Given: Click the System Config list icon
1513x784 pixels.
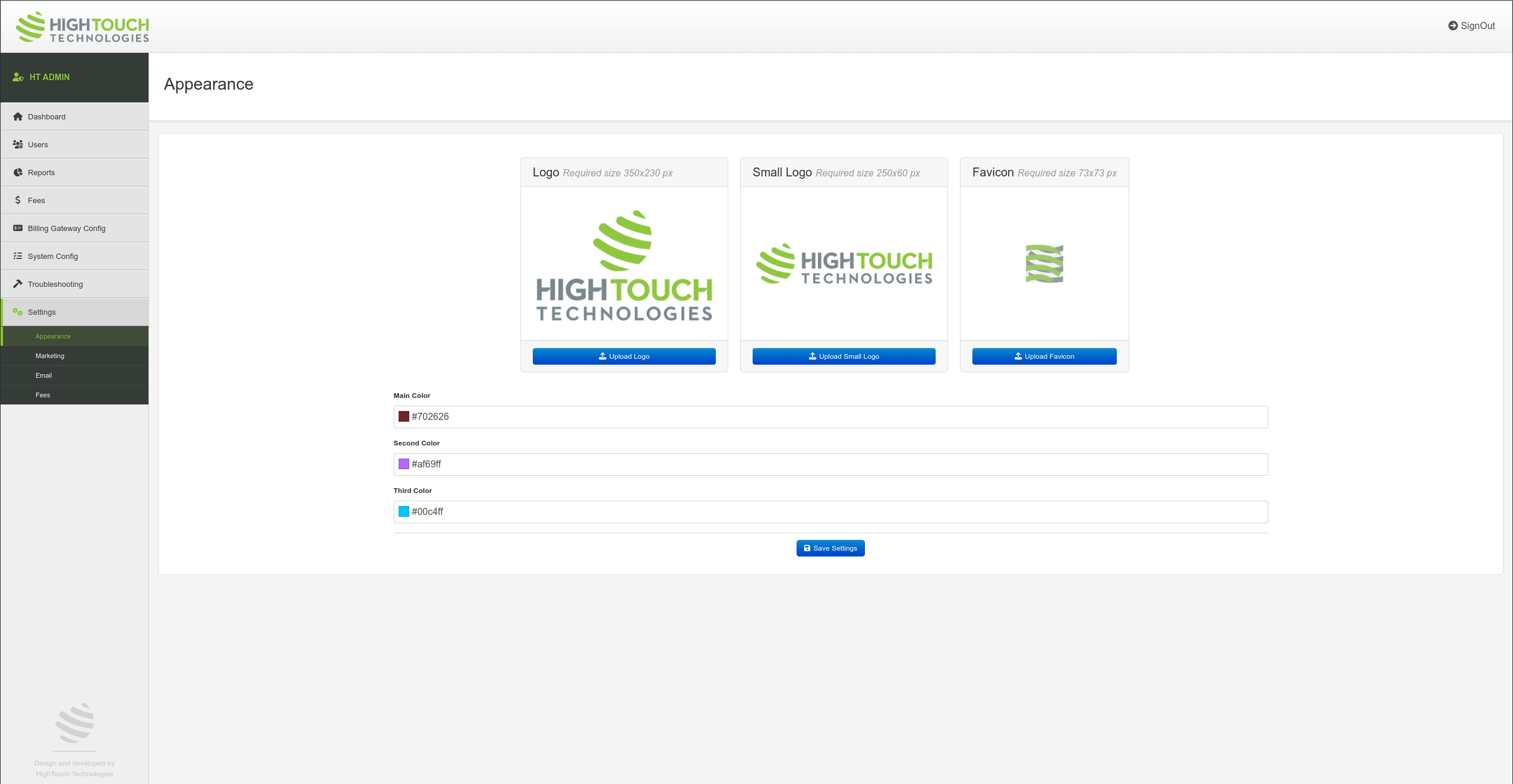Looking at the screenshot, I should click(18, 256).
